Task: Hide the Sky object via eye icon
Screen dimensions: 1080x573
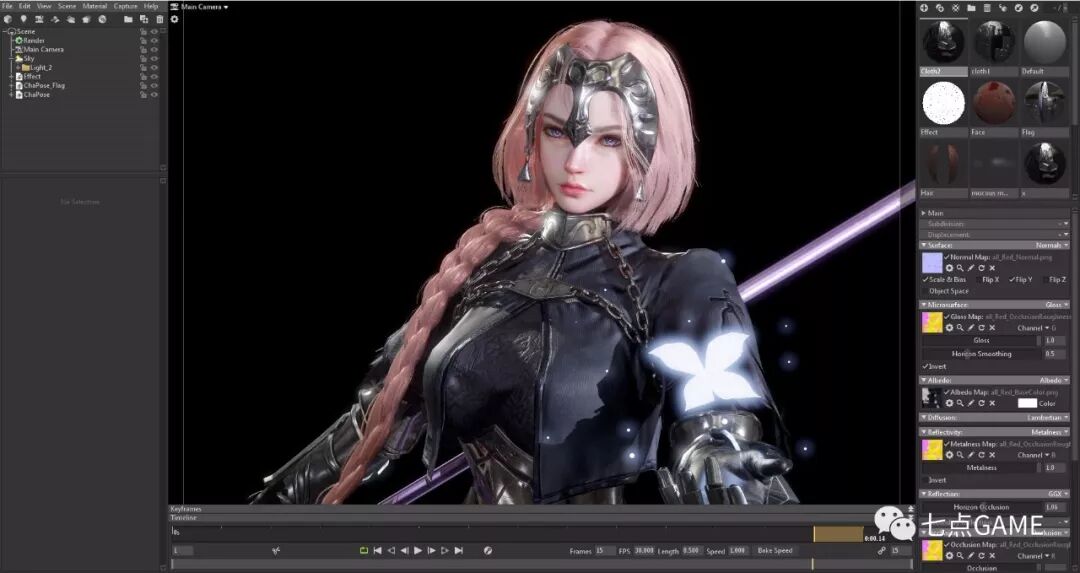Action: click(154, 59)
